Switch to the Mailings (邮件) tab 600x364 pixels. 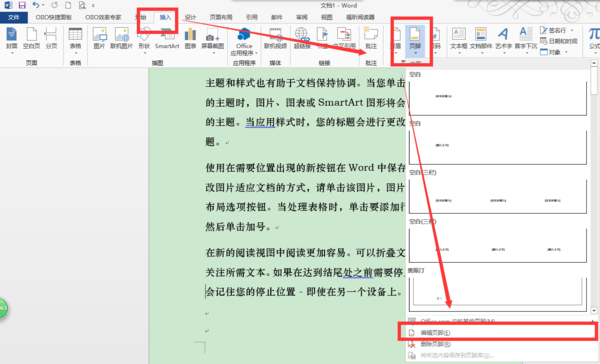point(276,17)
